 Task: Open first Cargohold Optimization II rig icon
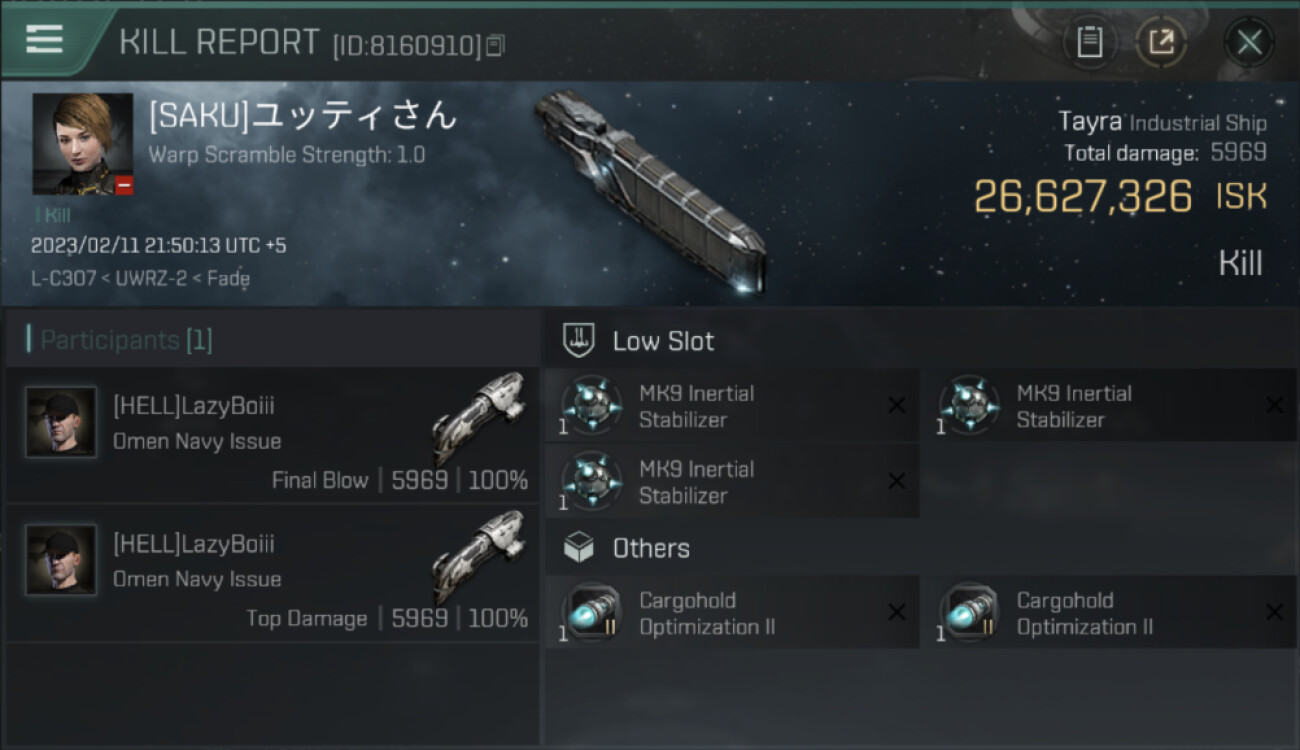pyautogui.click(x=591, y=612)
